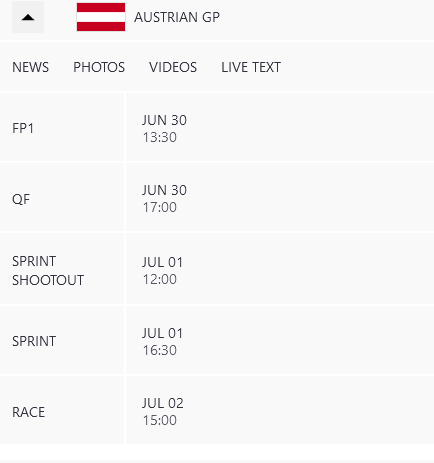Click the QF Jun 30 17:00 time
This screenshot has height=463, width=434.
164,199
